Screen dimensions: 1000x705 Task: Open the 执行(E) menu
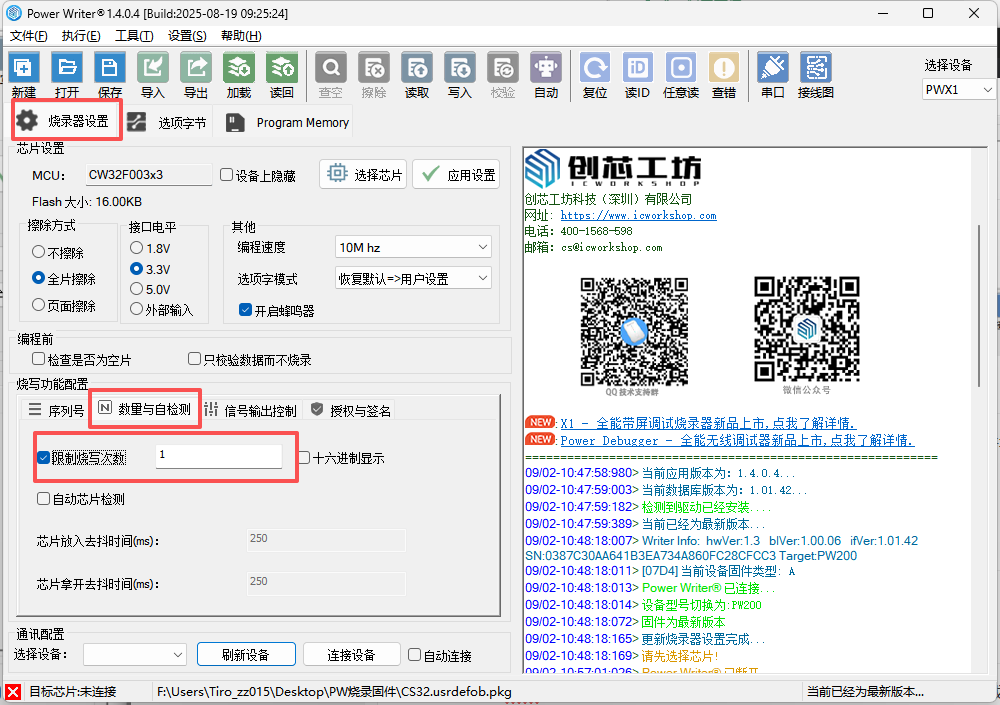point(81,36)
